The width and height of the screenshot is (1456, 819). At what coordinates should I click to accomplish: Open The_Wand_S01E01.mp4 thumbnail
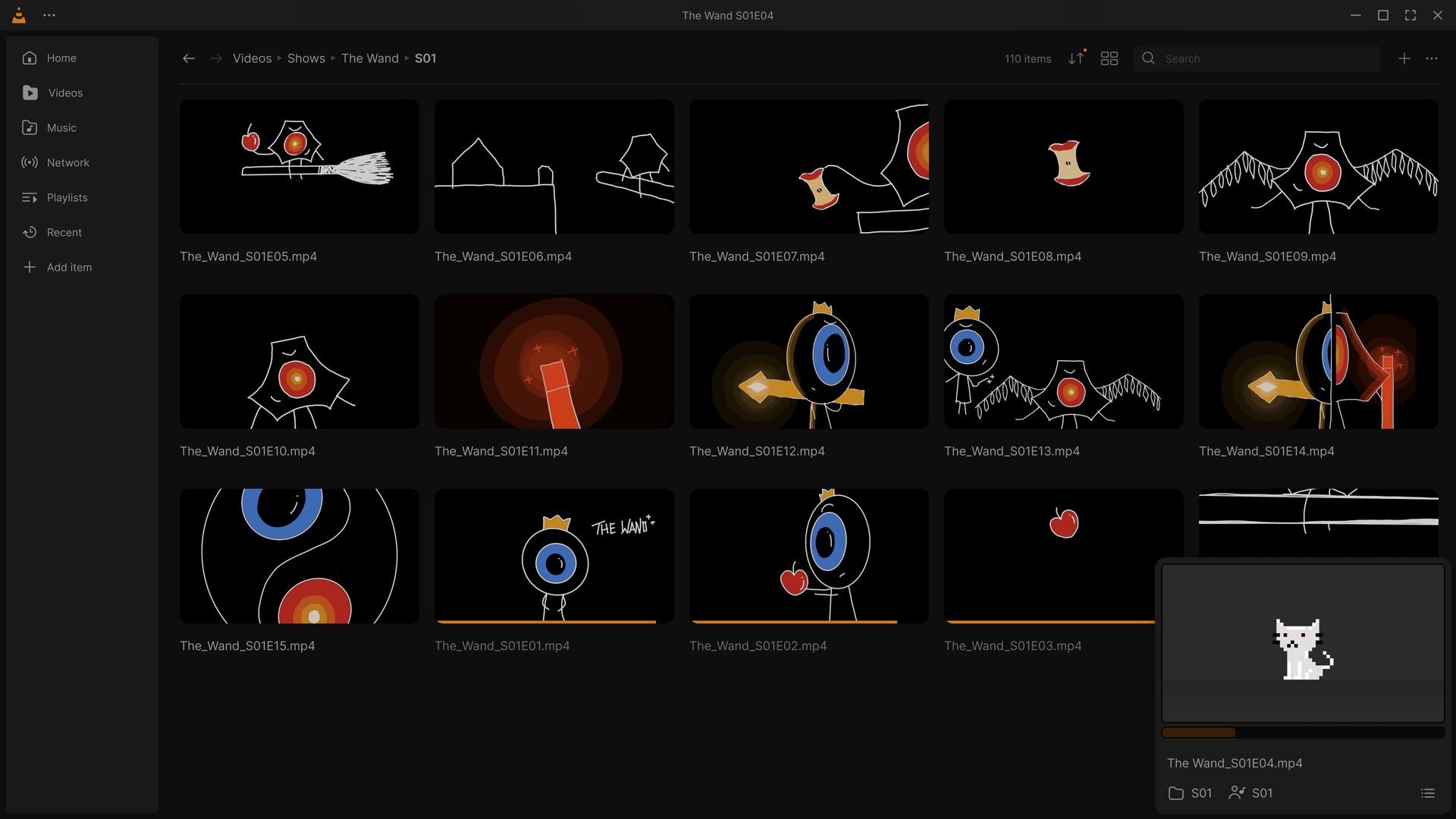pyautogui.click(x=554, y=556)
